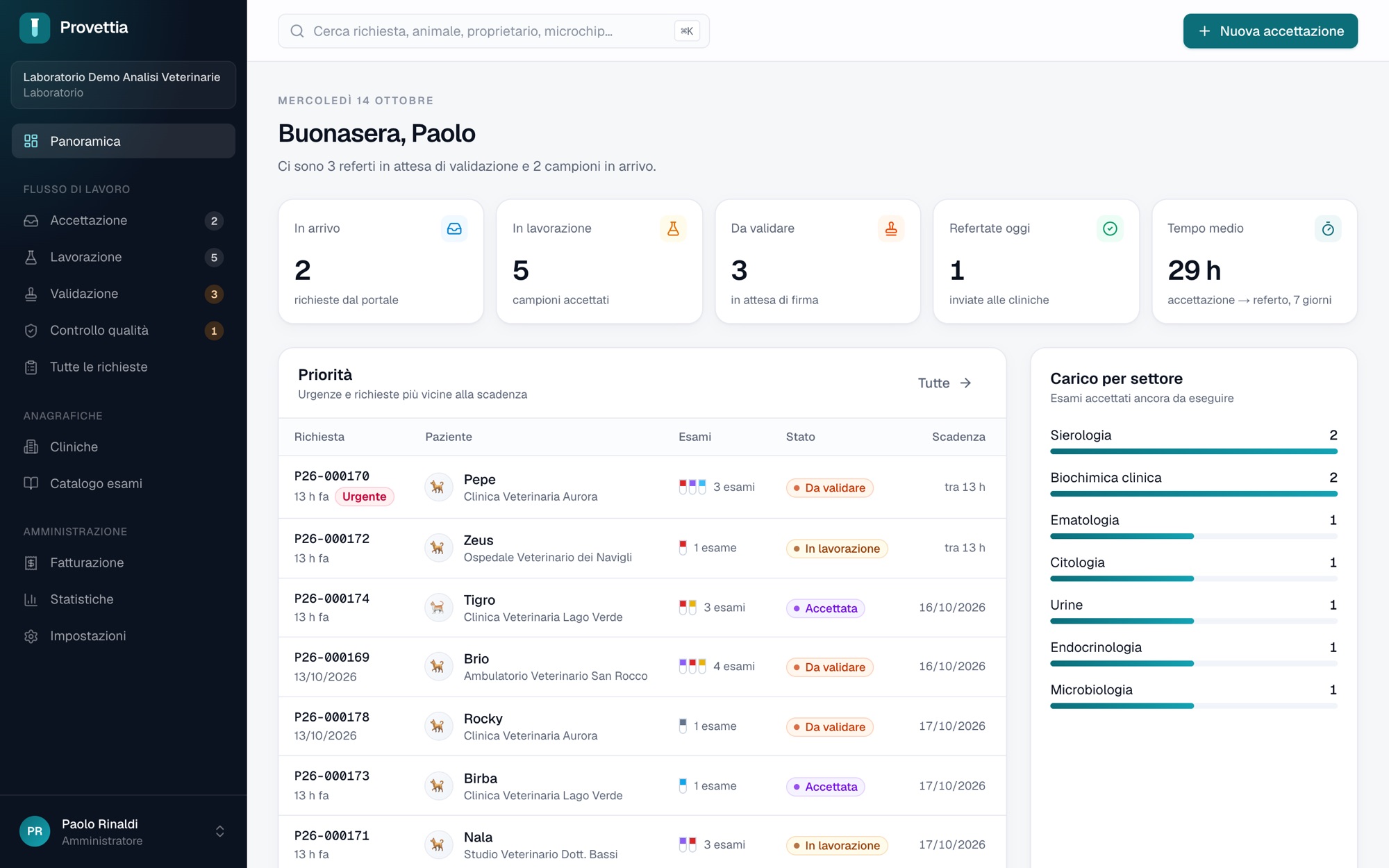
Task: Click the Impostazioni gear icon
Action: click(31, 636)
